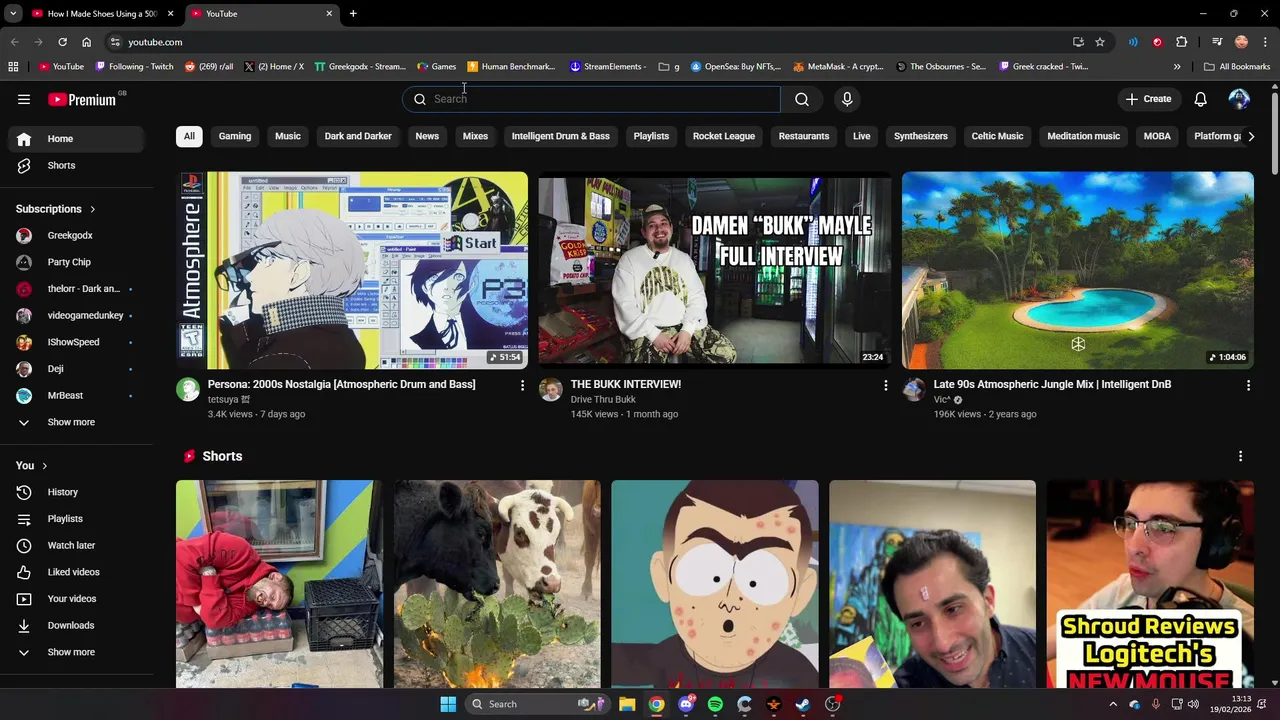Screen dimensions: 1280x720
Task: Open Persona 2000s Nostalgia video thumbnail
Action: [x=352, y=271]
